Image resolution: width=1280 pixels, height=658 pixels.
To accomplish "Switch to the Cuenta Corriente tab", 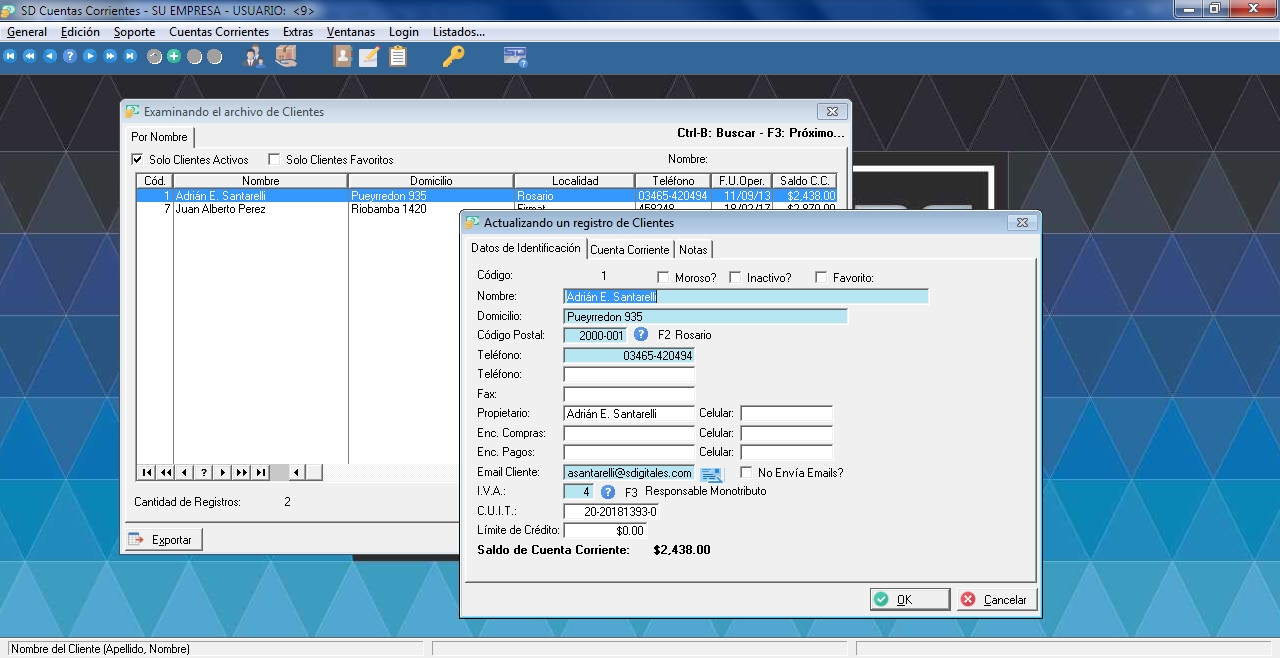I will coord(630,249).
